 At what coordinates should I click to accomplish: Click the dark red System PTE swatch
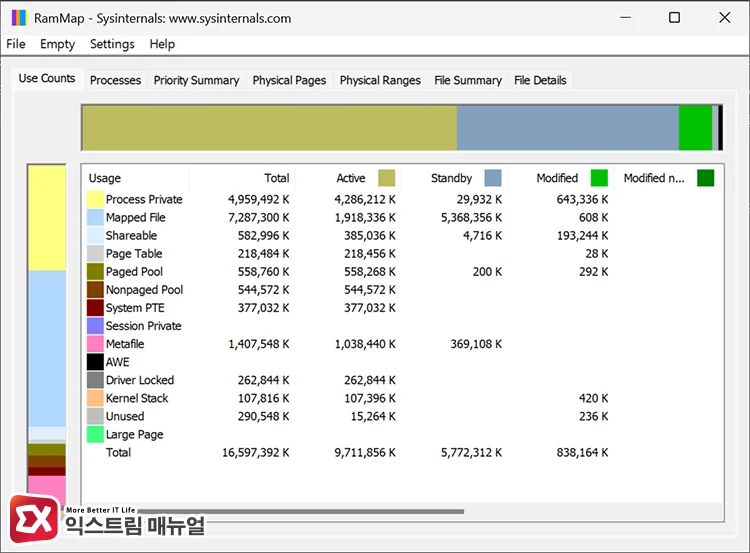click(x=95, y=308)
